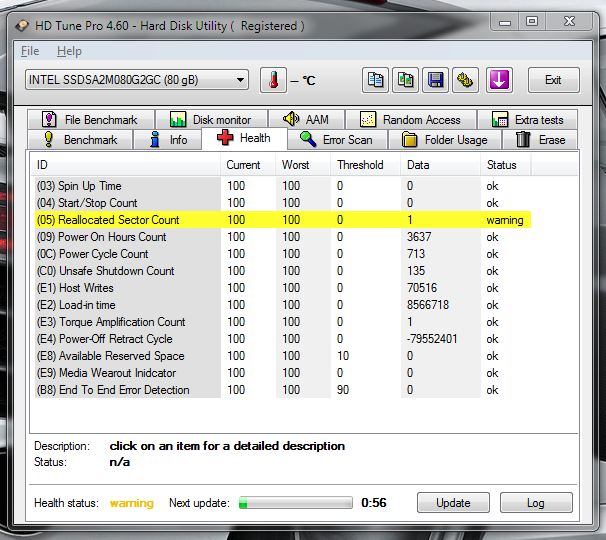This screenshot has height=540, width=606.
Task: Select (B8) End To End Error Detection row
Action: point(283,390)
